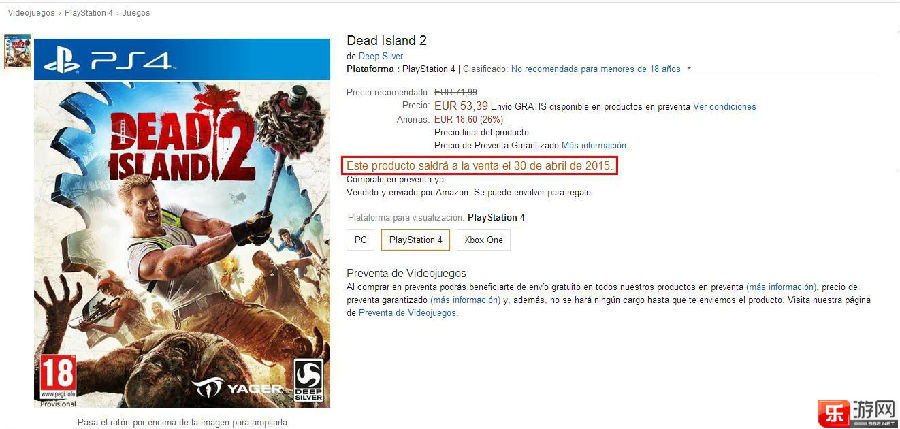Open the Juegos breadcrumb link
The image size is (900, 429).
coord(136,13)
